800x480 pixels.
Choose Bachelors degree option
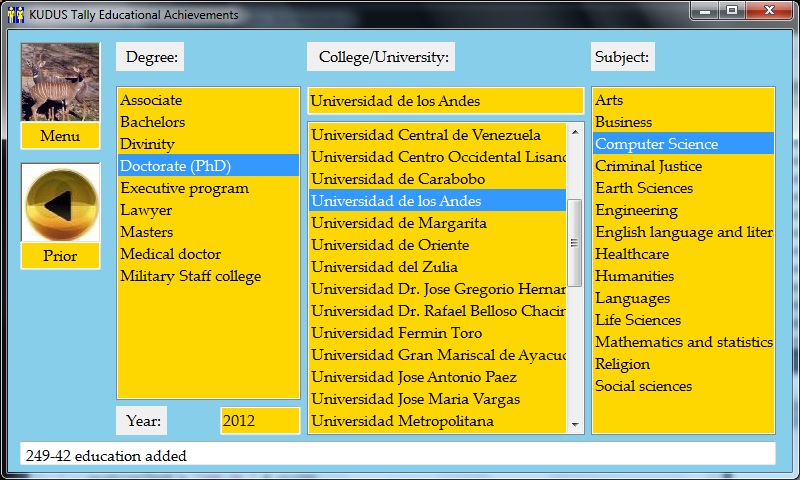(152, 122)
